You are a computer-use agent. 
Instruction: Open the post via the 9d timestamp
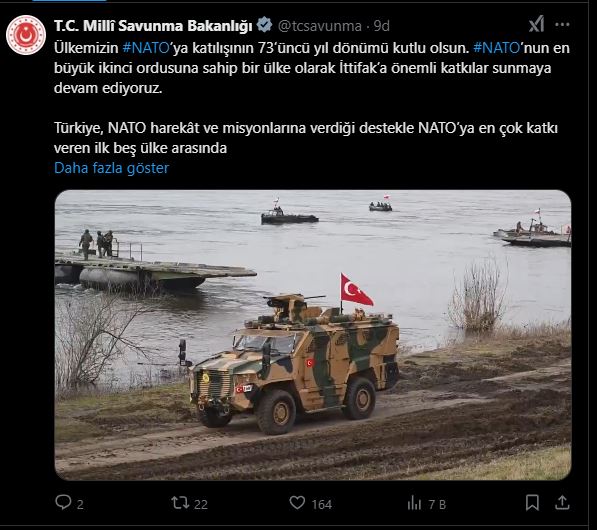pos(382,26)
